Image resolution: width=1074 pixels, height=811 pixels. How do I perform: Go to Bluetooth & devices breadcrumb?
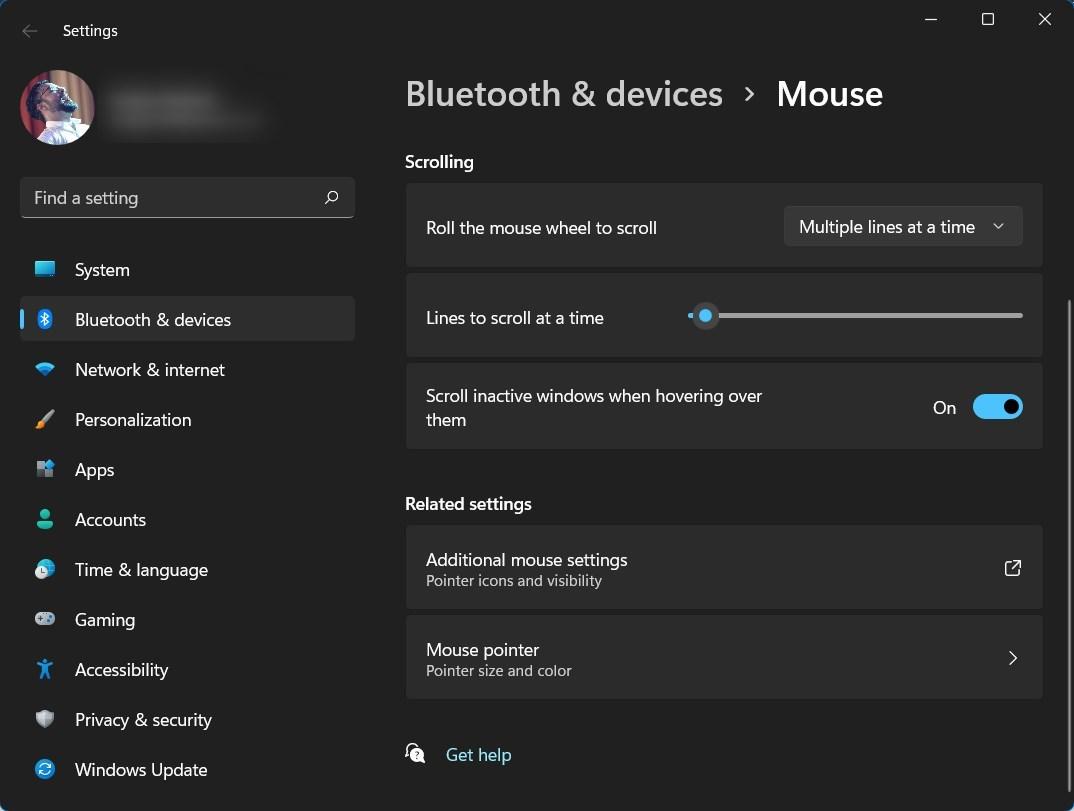point(564,94)
